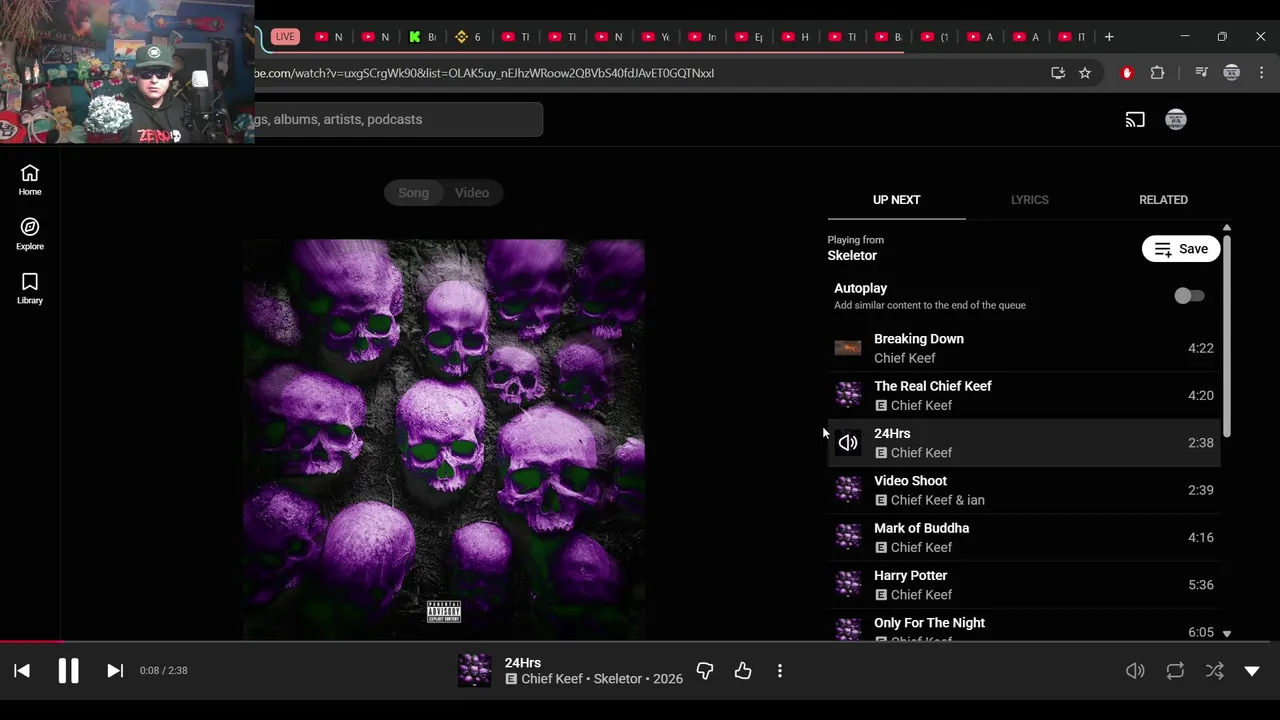Screen dimensions: 1280x720
Task: Click the Harry Potter album thumbnail
Action: click(848, 585)
